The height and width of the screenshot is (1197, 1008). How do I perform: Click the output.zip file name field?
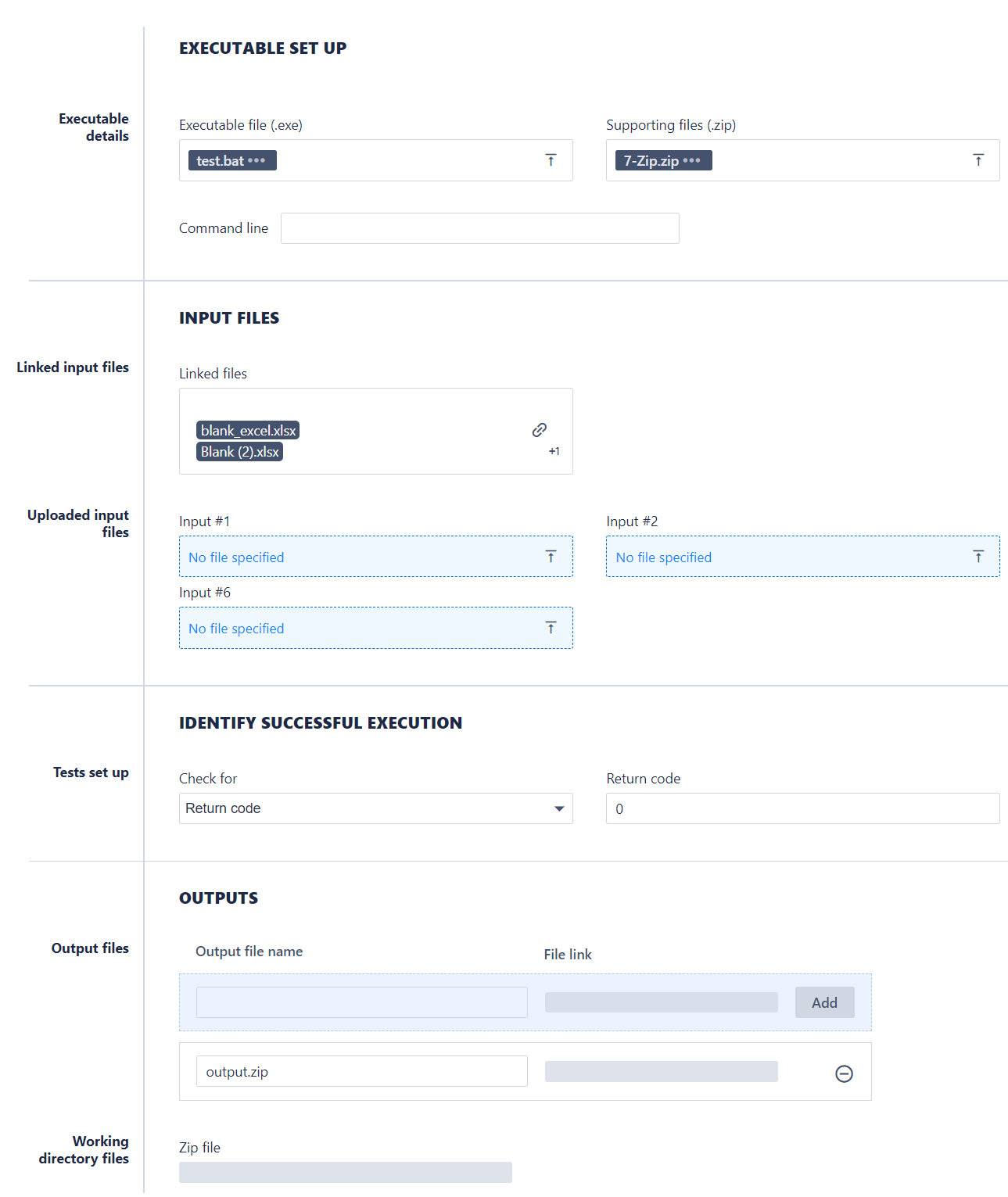tap(361, 1072)
